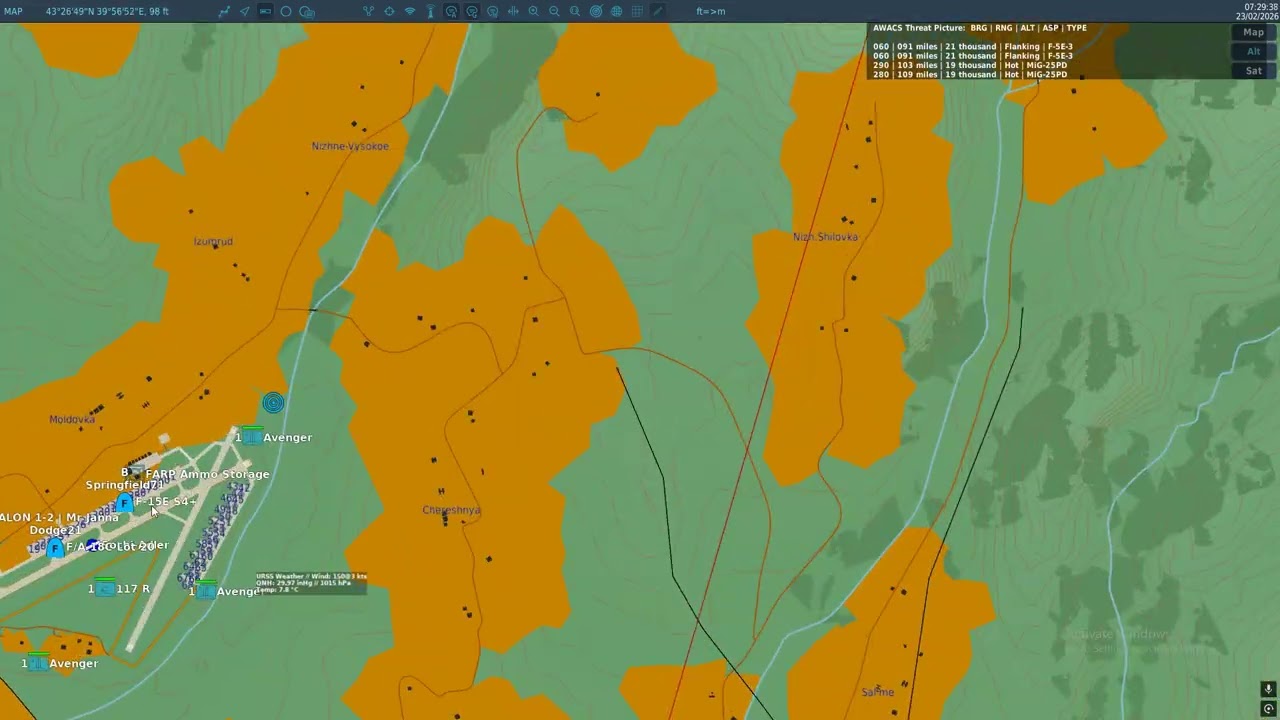
Task: Click the circular icon below the microphone
Action: 1268,709
